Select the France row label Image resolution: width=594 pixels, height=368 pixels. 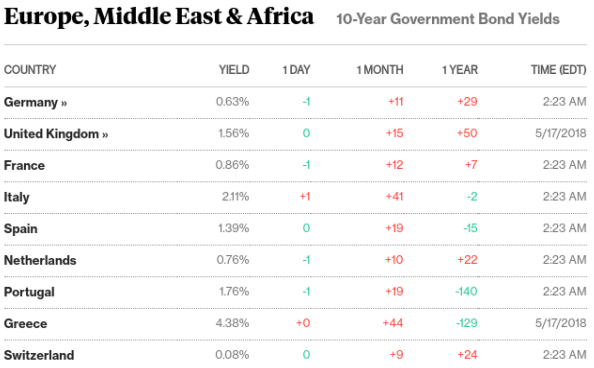pos(24,166)
